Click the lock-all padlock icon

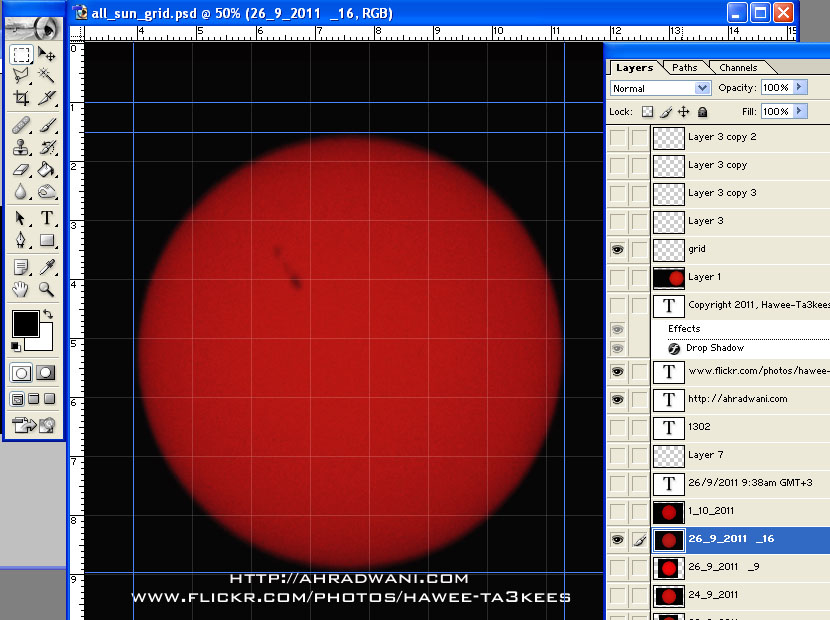click(702, 112)
